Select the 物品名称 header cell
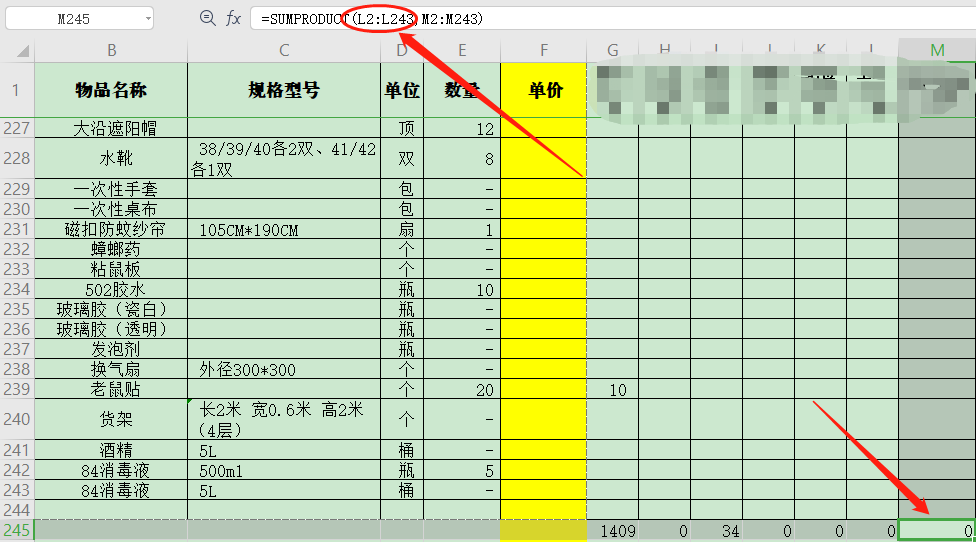976x542 pixels. (111, 90)
